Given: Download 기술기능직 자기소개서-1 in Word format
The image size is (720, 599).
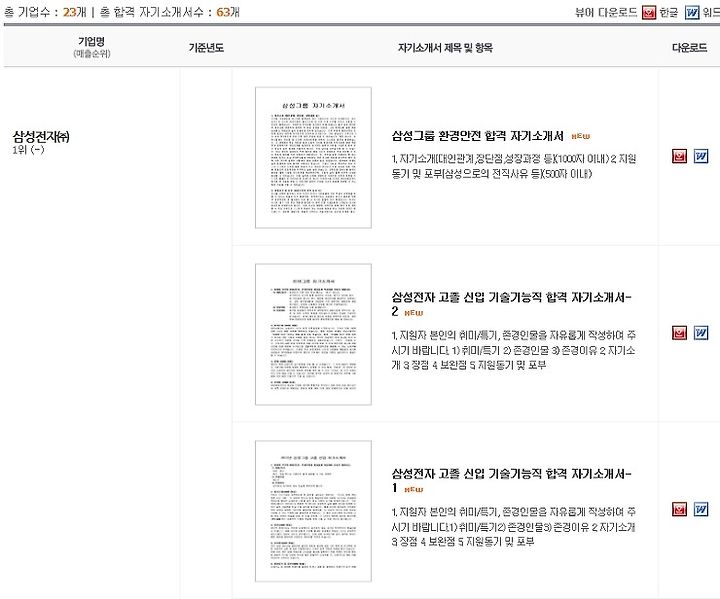Looking at the screenshot, I should click(701, 509).
